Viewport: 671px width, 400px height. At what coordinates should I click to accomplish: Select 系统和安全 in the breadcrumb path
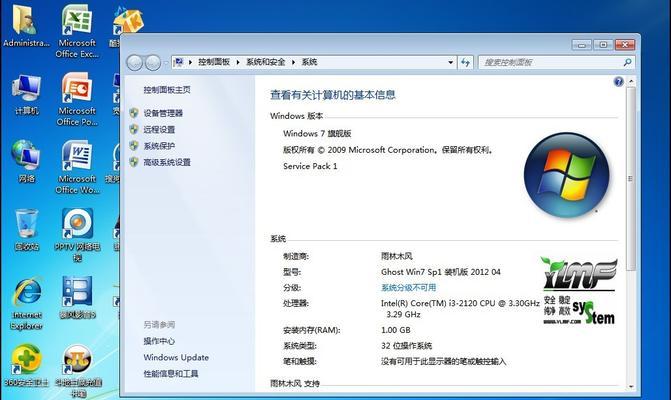(265, 62)
